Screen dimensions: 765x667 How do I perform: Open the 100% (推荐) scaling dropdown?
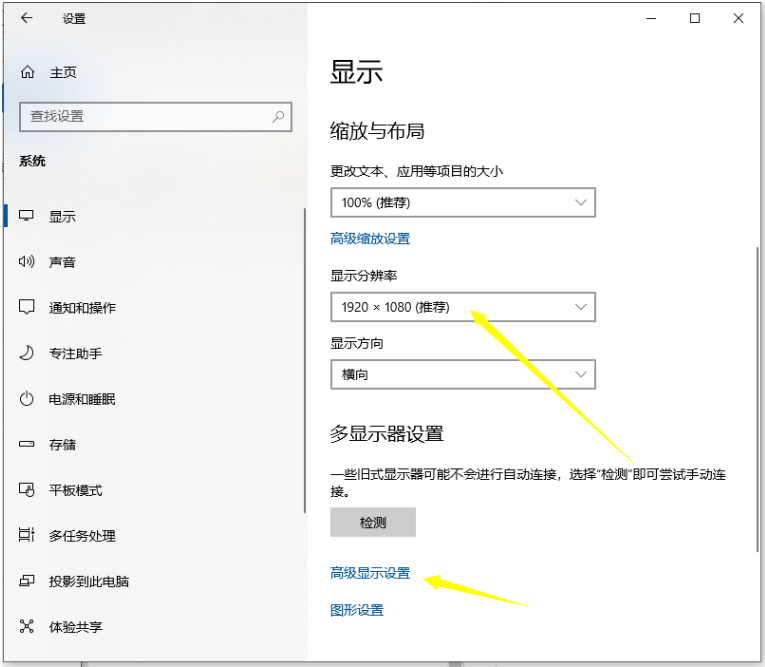[463, 202]
